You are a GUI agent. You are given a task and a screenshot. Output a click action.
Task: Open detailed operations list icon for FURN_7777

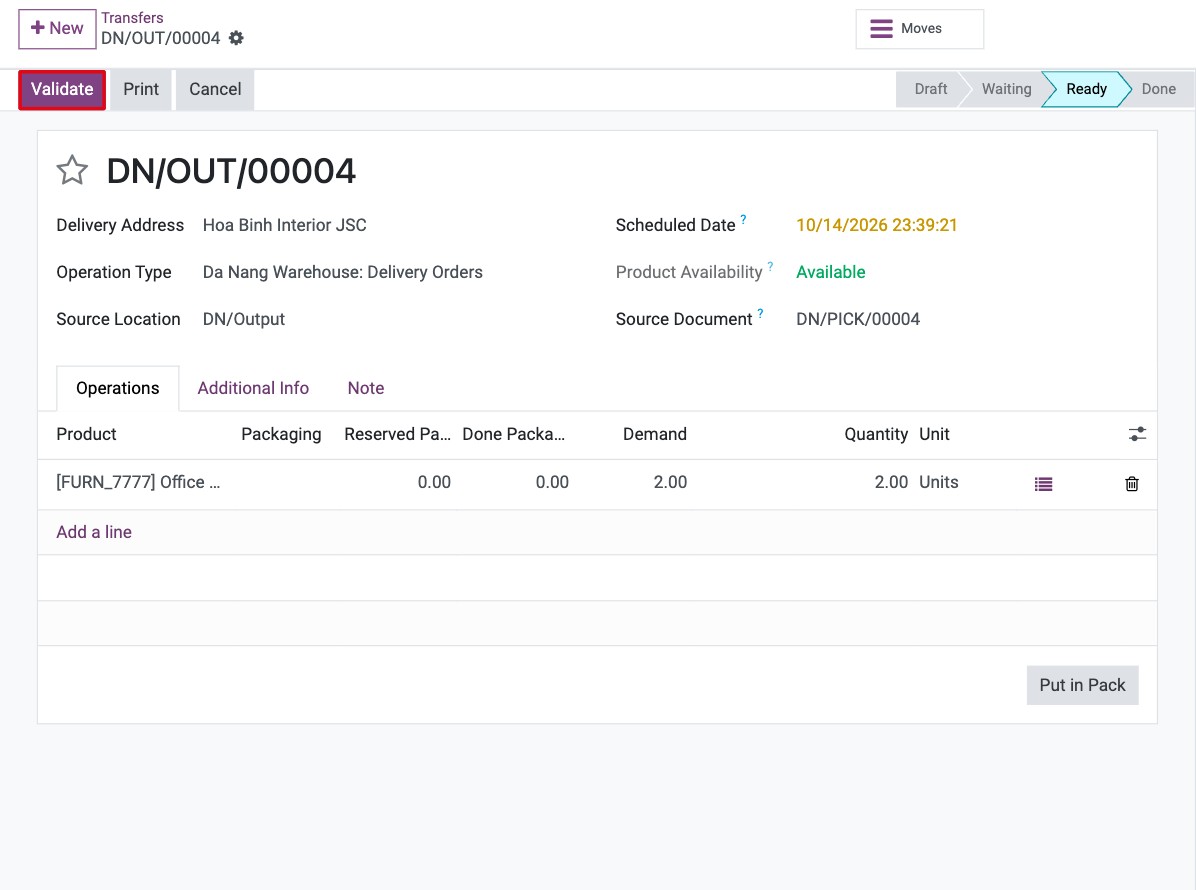1043,484
